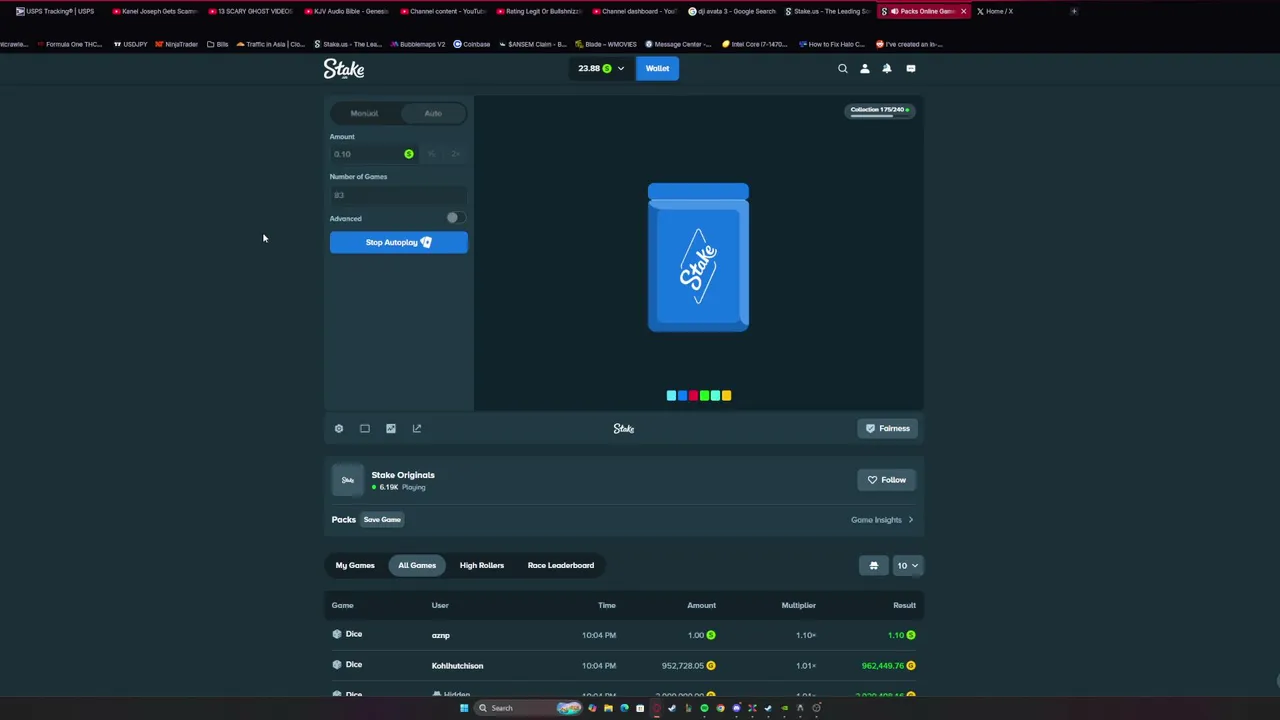Open the chat icon in the header

click(x=911, y=69)
